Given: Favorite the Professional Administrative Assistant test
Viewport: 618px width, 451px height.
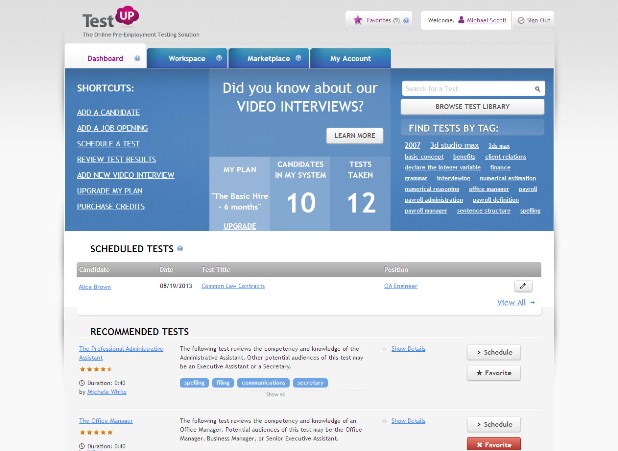Looking at the screenshot, I should click(494, 373).
